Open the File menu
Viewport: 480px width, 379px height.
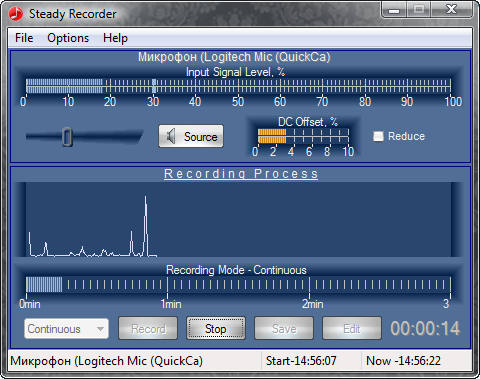click(x=24, y=38)
